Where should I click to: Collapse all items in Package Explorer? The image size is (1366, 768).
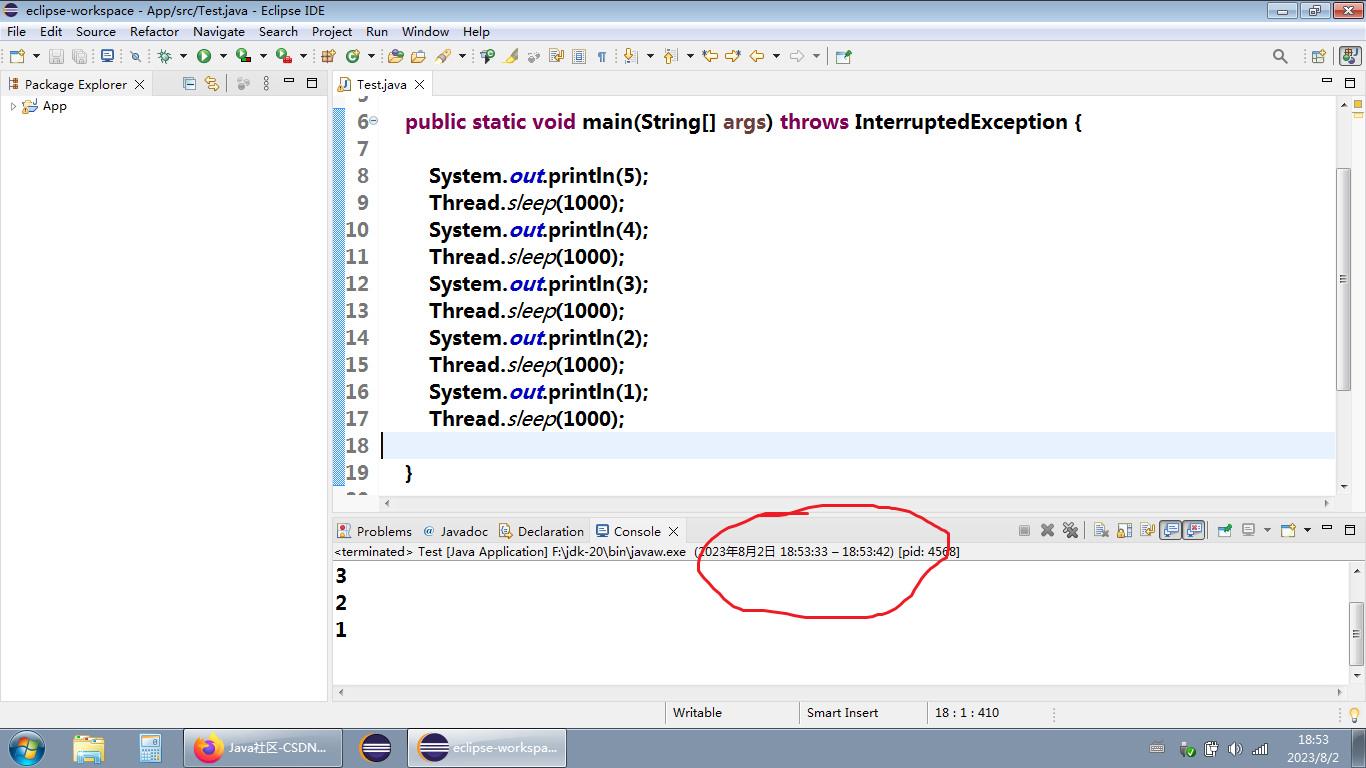coord(189,84)
